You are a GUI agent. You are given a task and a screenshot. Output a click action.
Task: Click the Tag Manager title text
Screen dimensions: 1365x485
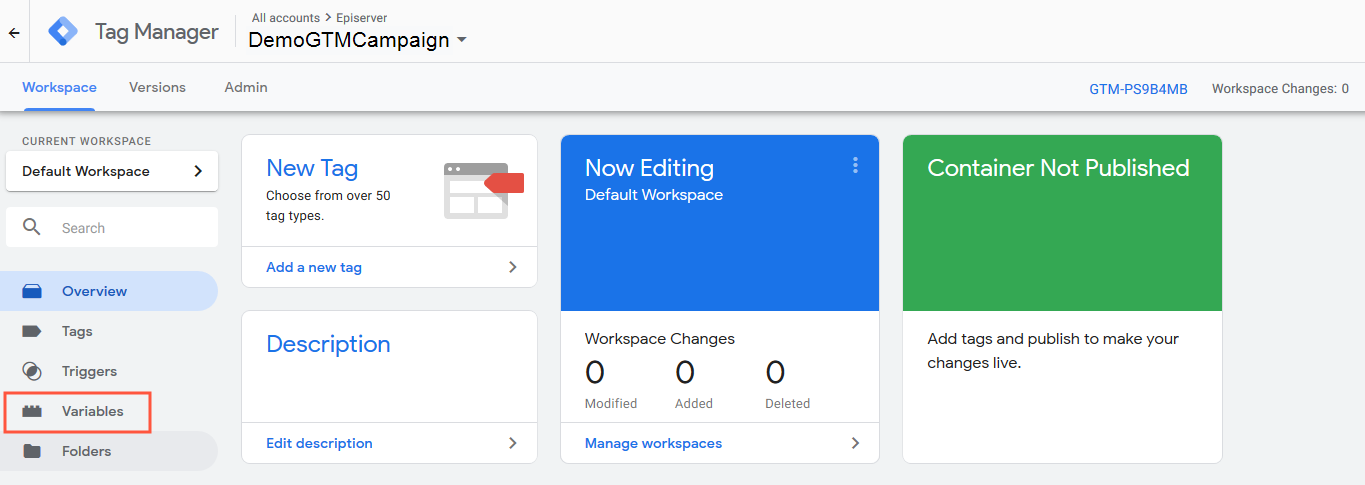(156, 31)
